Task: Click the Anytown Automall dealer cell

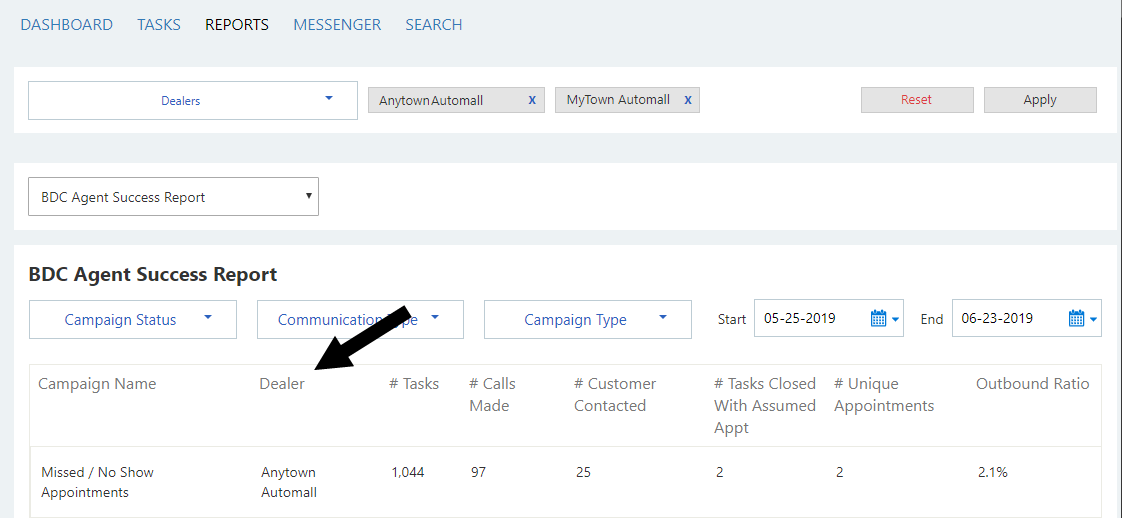Action: pos(289,482)
